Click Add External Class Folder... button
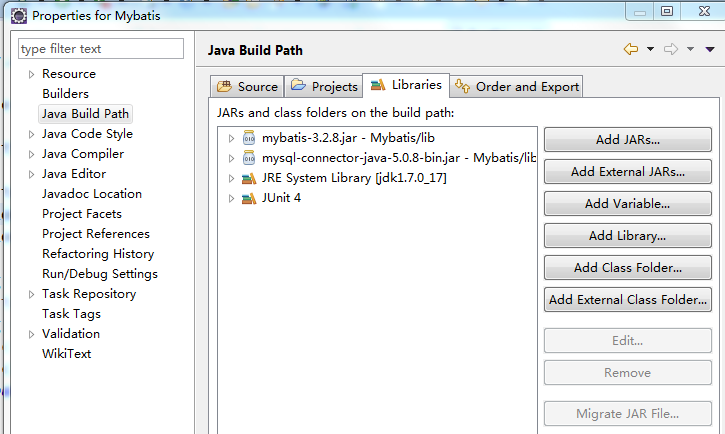Screen dimensions: 725x434 [627, 300]
